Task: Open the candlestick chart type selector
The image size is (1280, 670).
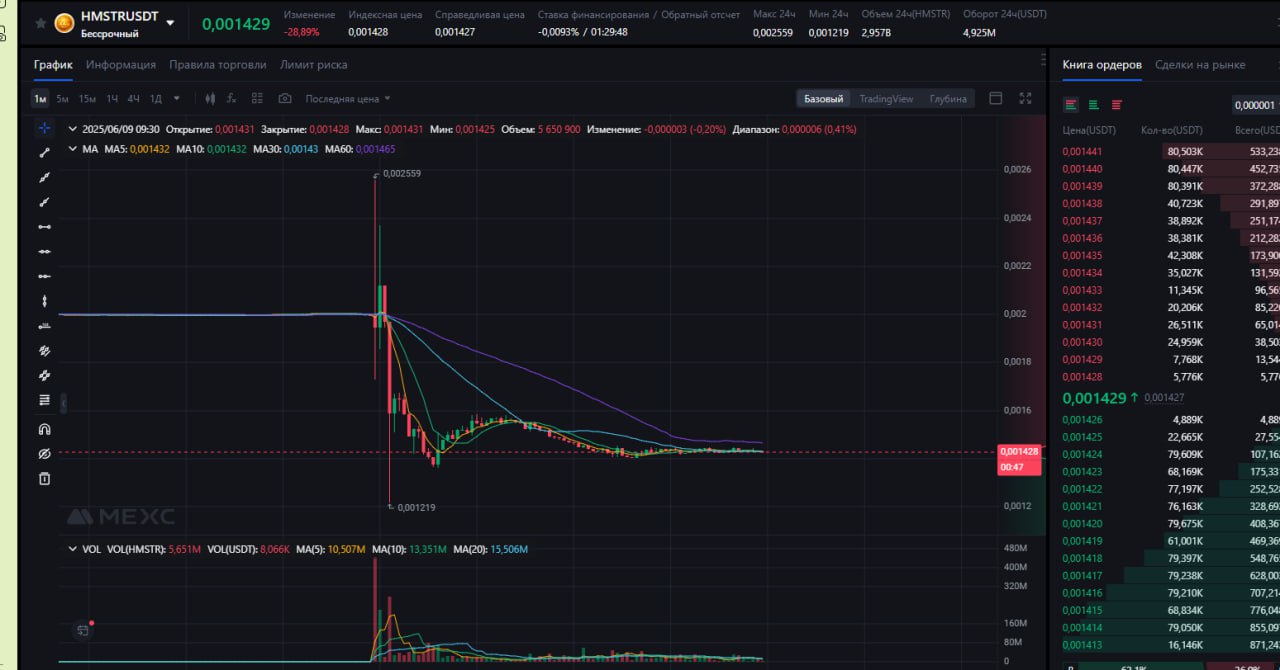Action: 210,99
